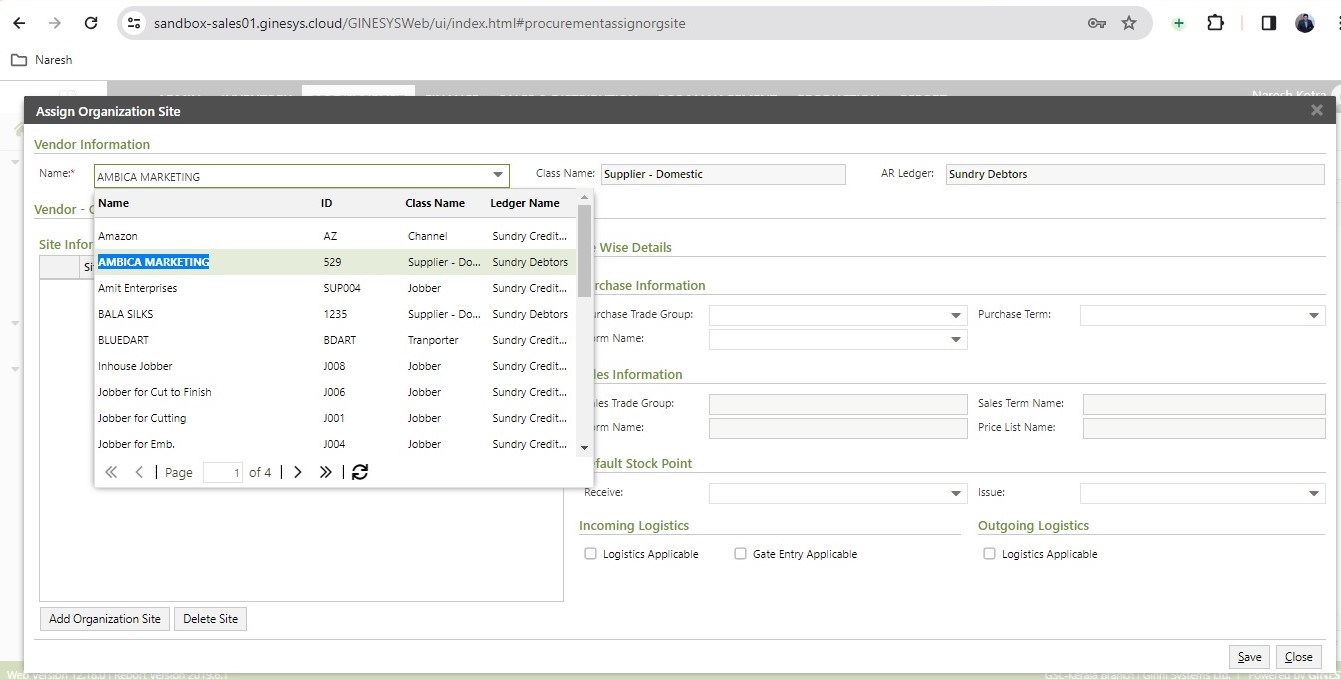Click the Delete Site button

coord(210,619)
